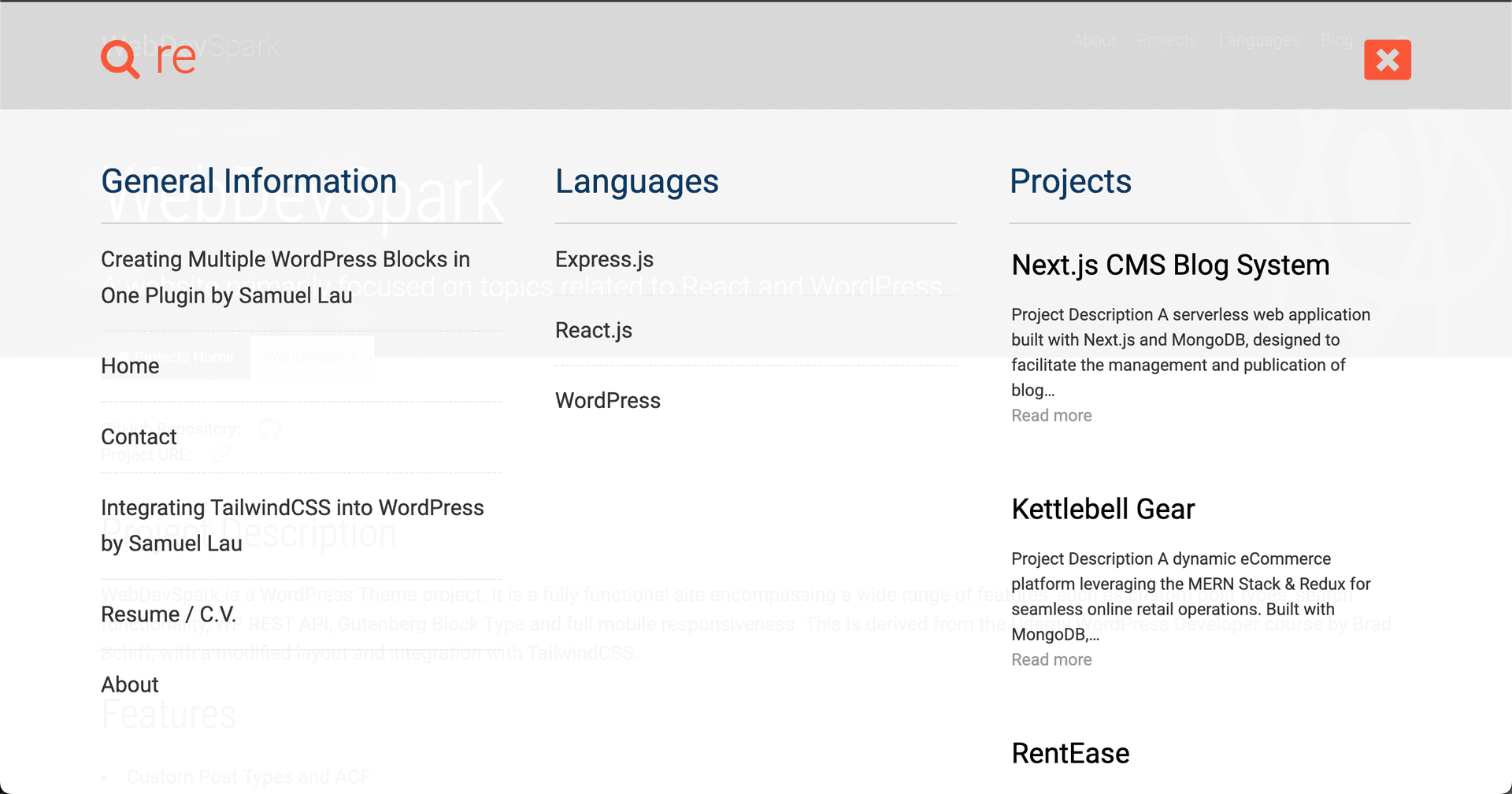This screenshot has width=1512, height=794.
Task: Switch to the WebDevSpark tab
Action: coord(313,357)
